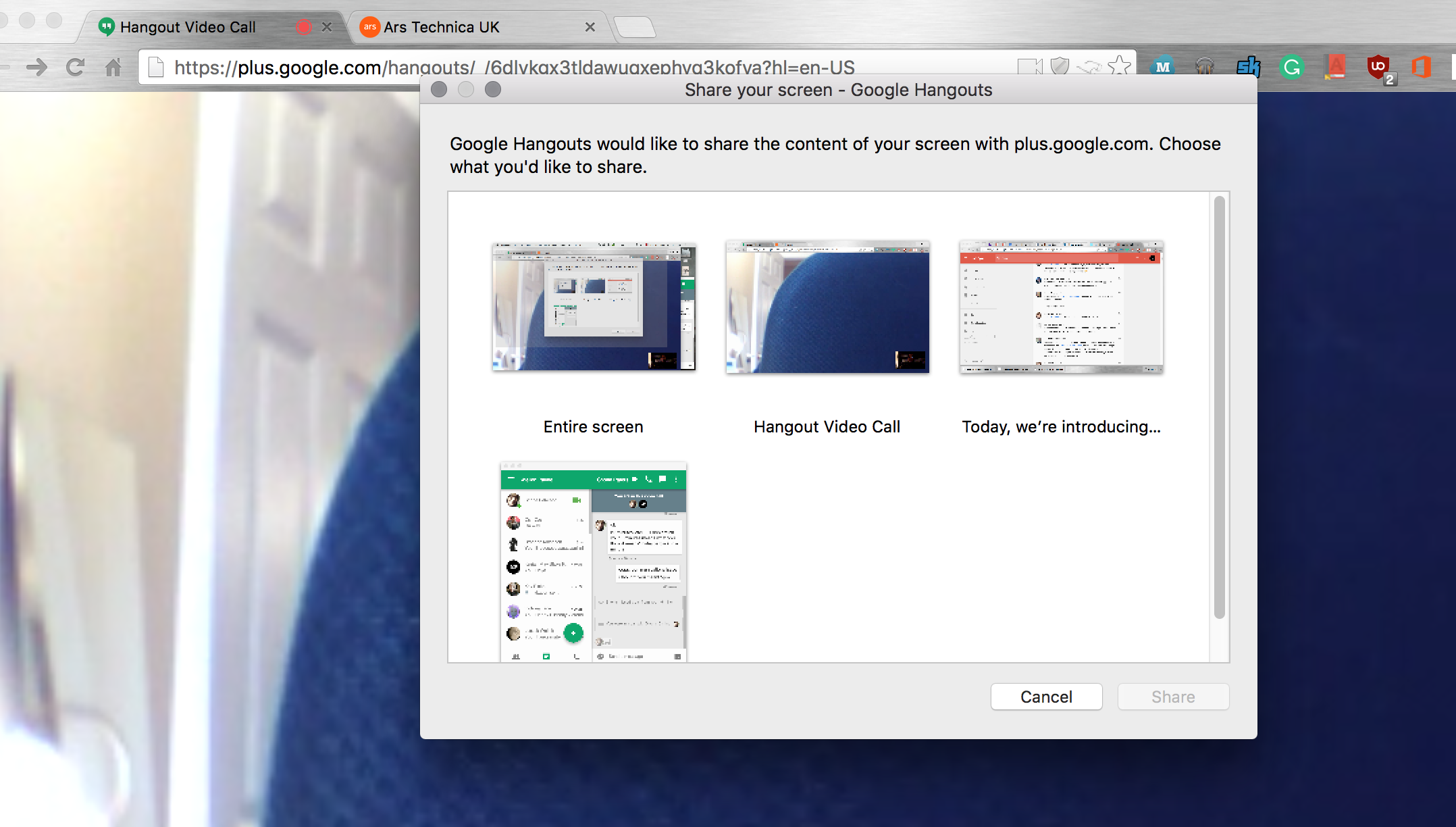
Task: Choose the Hangout Video Call window thumbnail
Action: coord(827,307)
